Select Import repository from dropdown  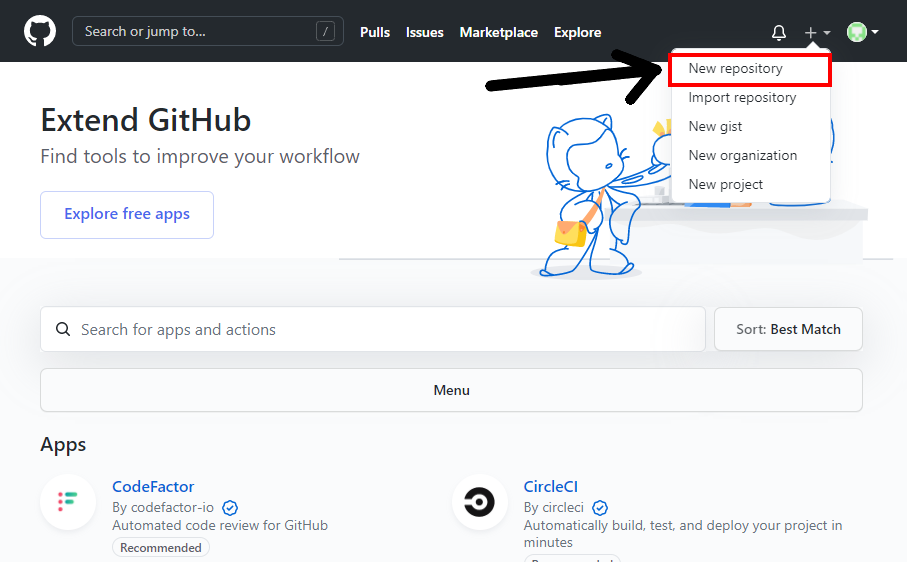pyautogui.click(x=750, y=98)
